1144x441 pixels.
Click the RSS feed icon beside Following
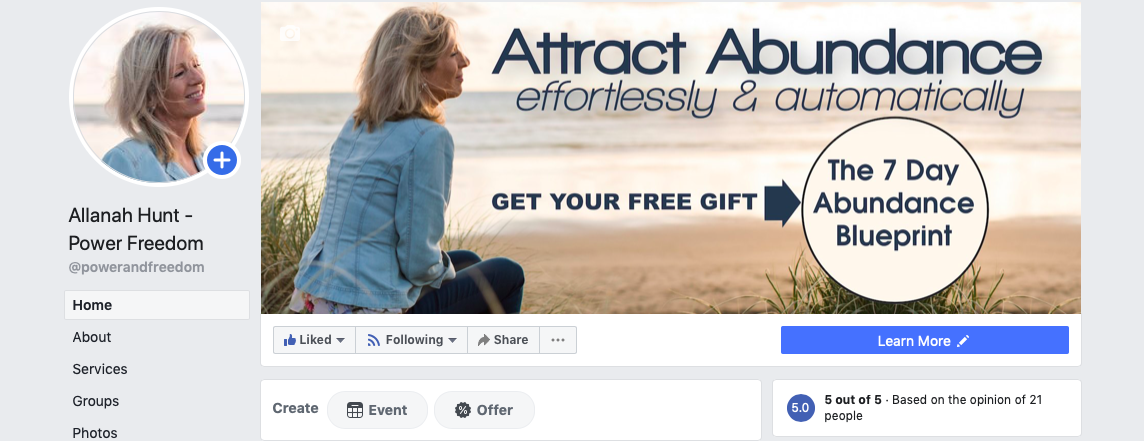pyautogui.click(x=374, y=340)
